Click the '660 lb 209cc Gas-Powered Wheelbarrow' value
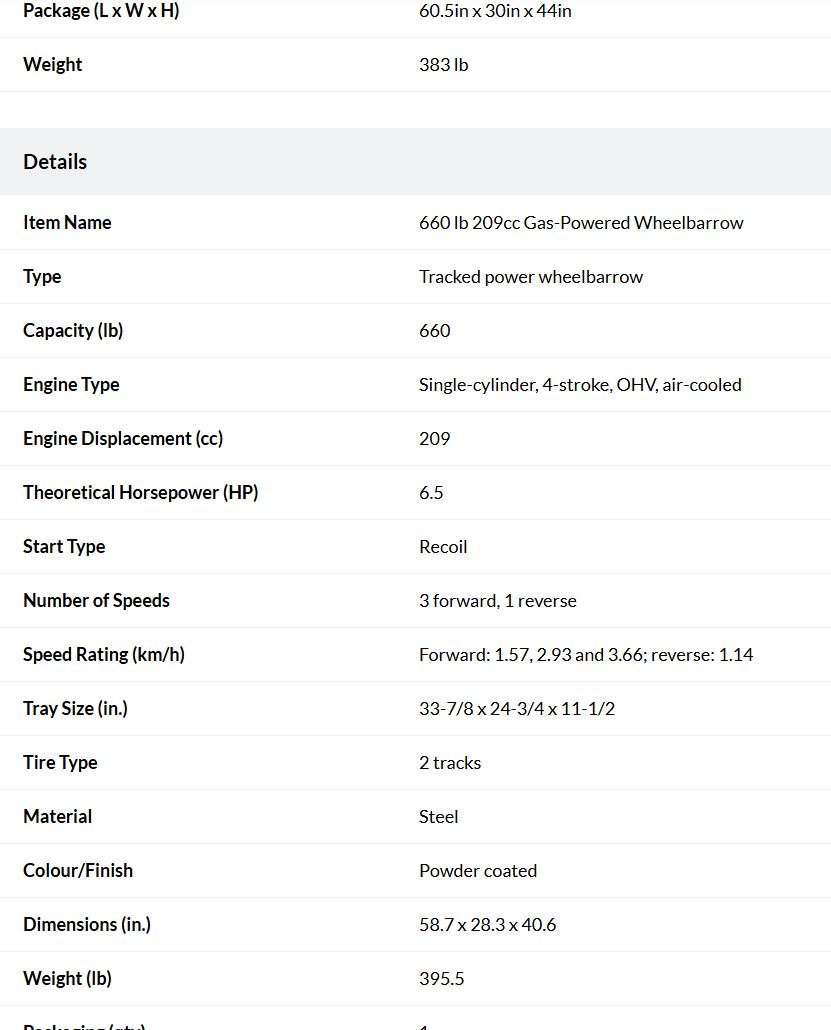 point(581,223)
